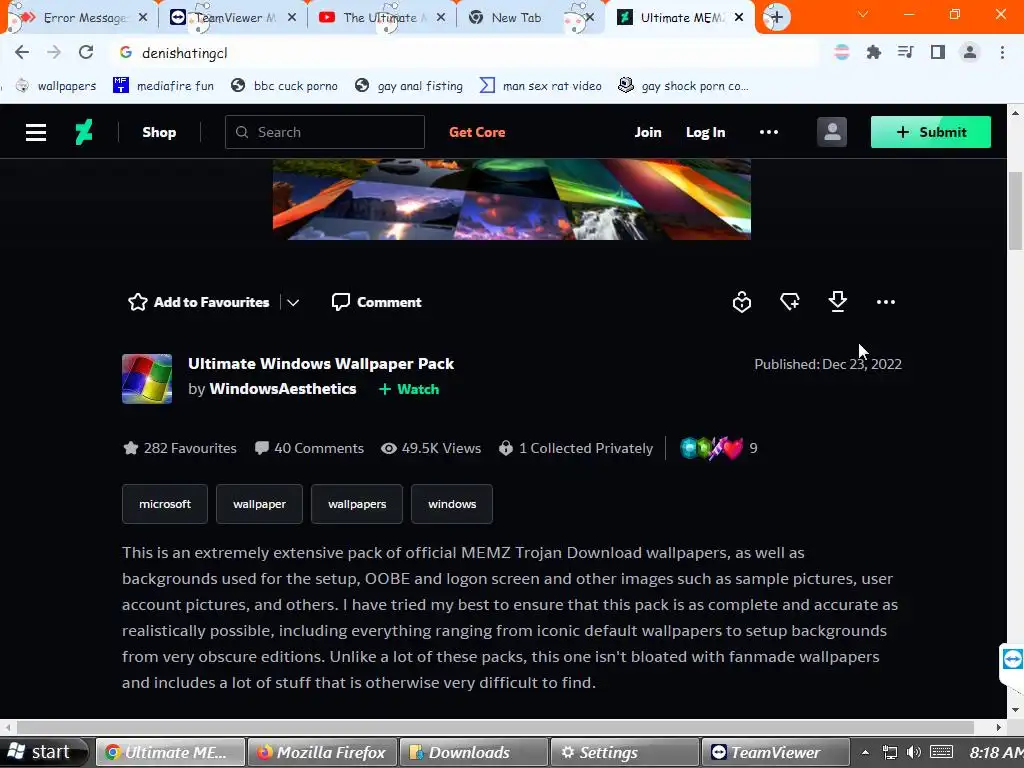Image resolution: width=1024 pixels, height=768 pixels.
Task: Click the volume icon in system tray
Action: tap(914, 753)
